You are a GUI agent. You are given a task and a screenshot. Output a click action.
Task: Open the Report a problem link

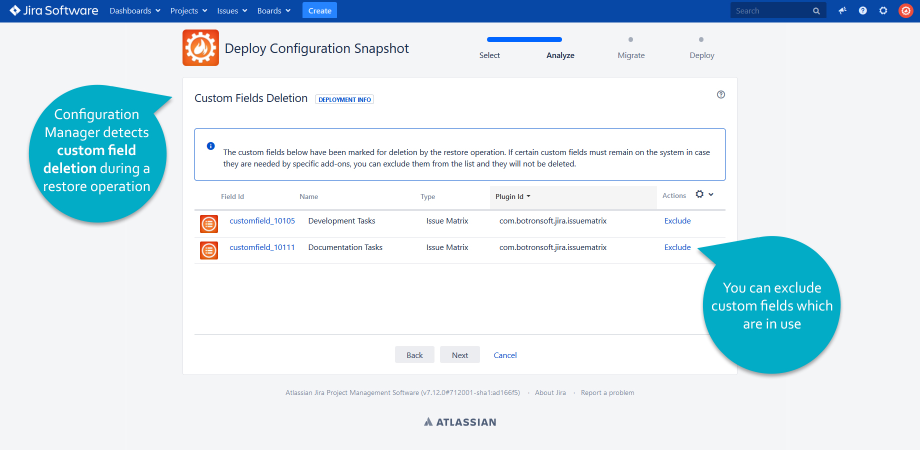607,393
